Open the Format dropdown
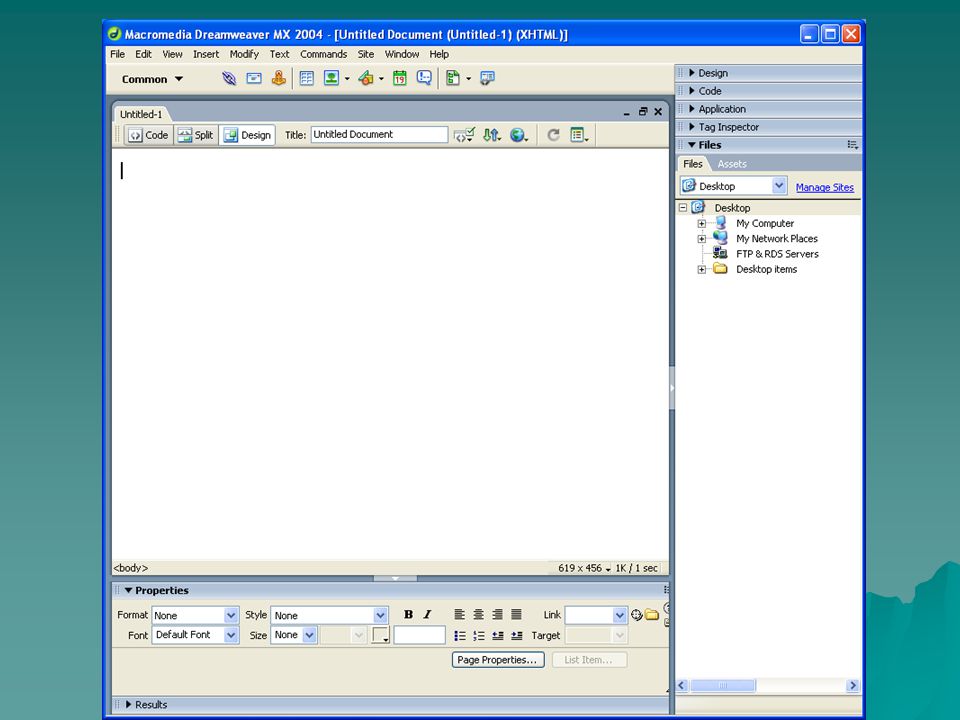 (231, 615)
